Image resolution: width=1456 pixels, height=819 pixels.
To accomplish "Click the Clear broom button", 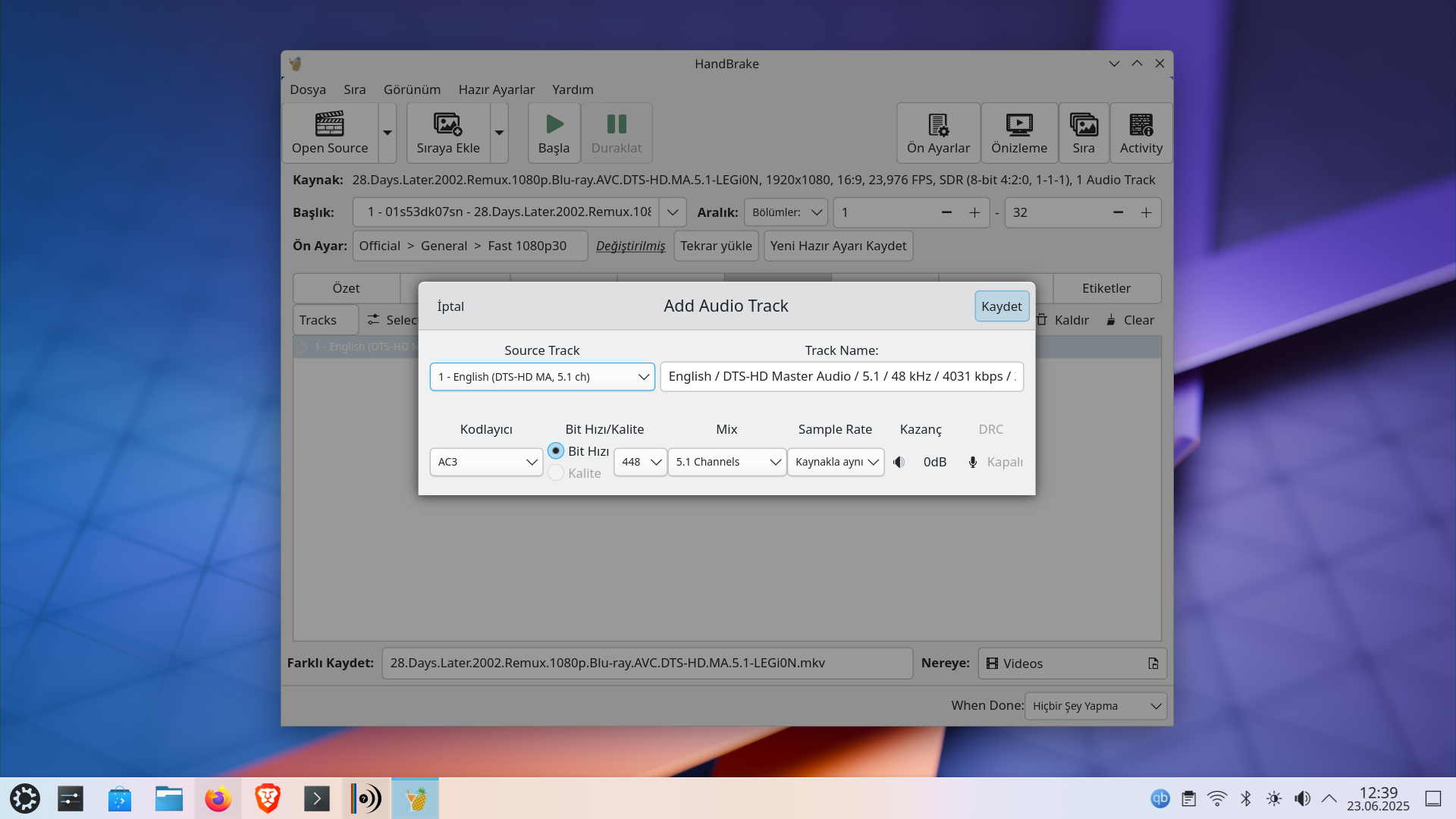I will click(1130, 320).
